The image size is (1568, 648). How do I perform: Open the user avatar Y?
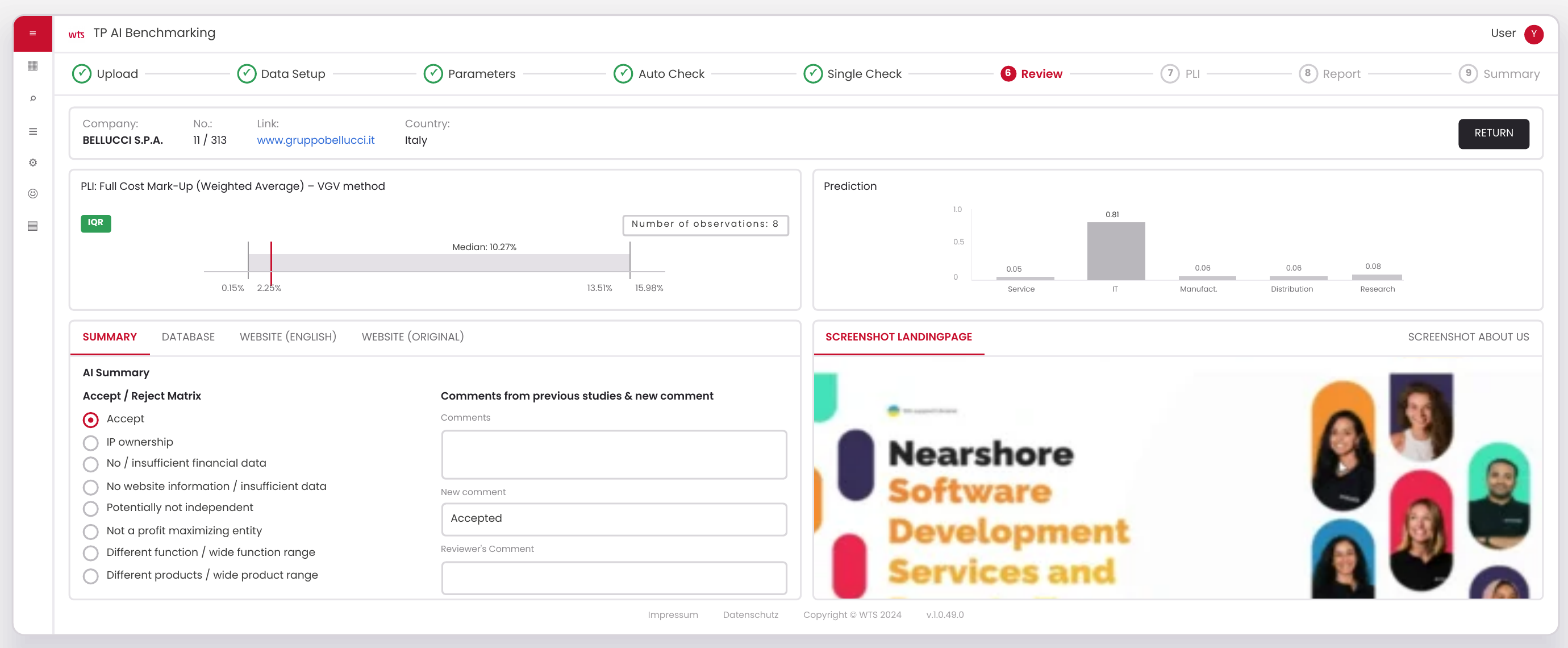[1533, 34]
